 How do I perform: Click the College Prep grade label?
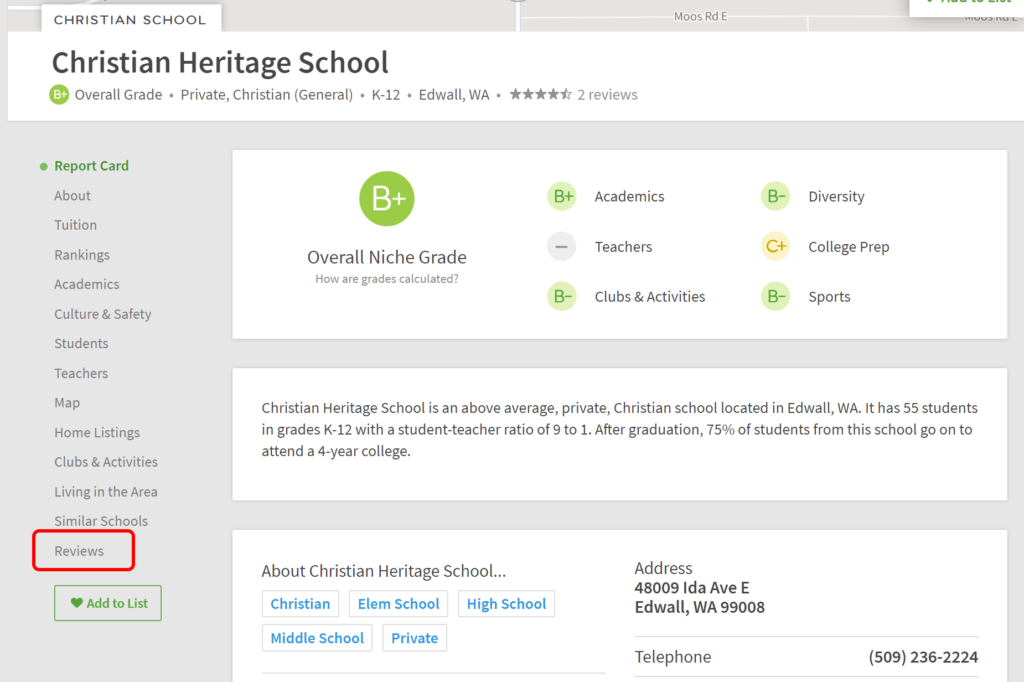click(x=849, y=247)
